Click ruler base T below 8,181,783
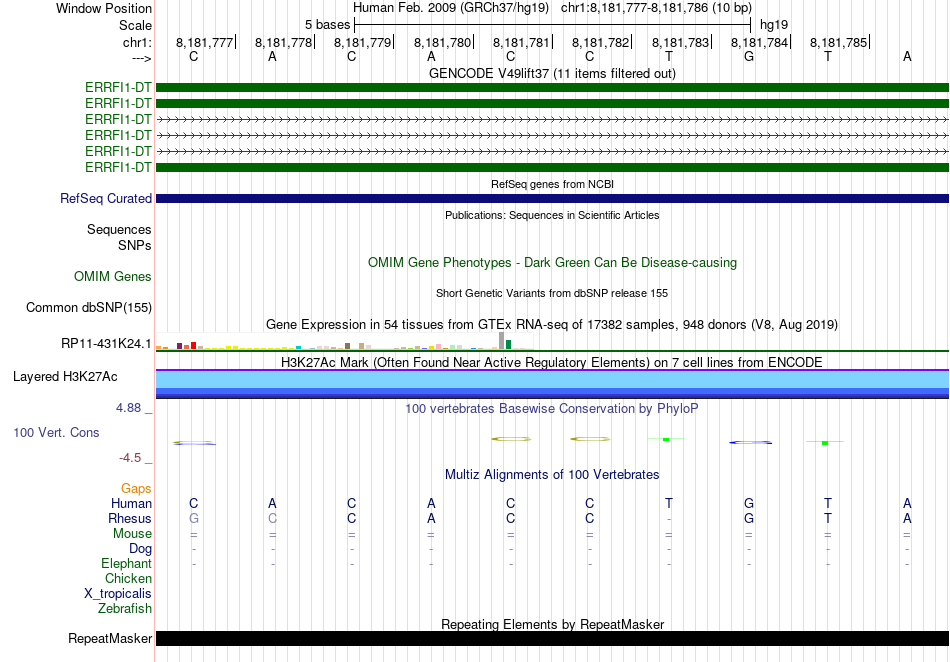Image resolution: width=950 pixels, height=662 pixels. pos(669,56)
